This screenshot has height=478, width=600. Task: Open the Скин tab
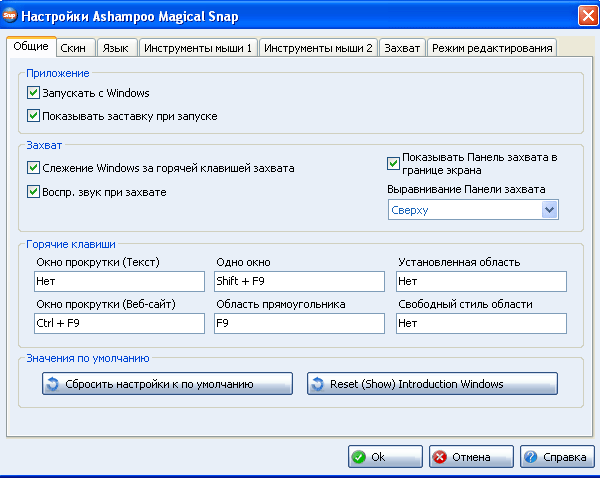pyautogui.click(x=76, y=48)
